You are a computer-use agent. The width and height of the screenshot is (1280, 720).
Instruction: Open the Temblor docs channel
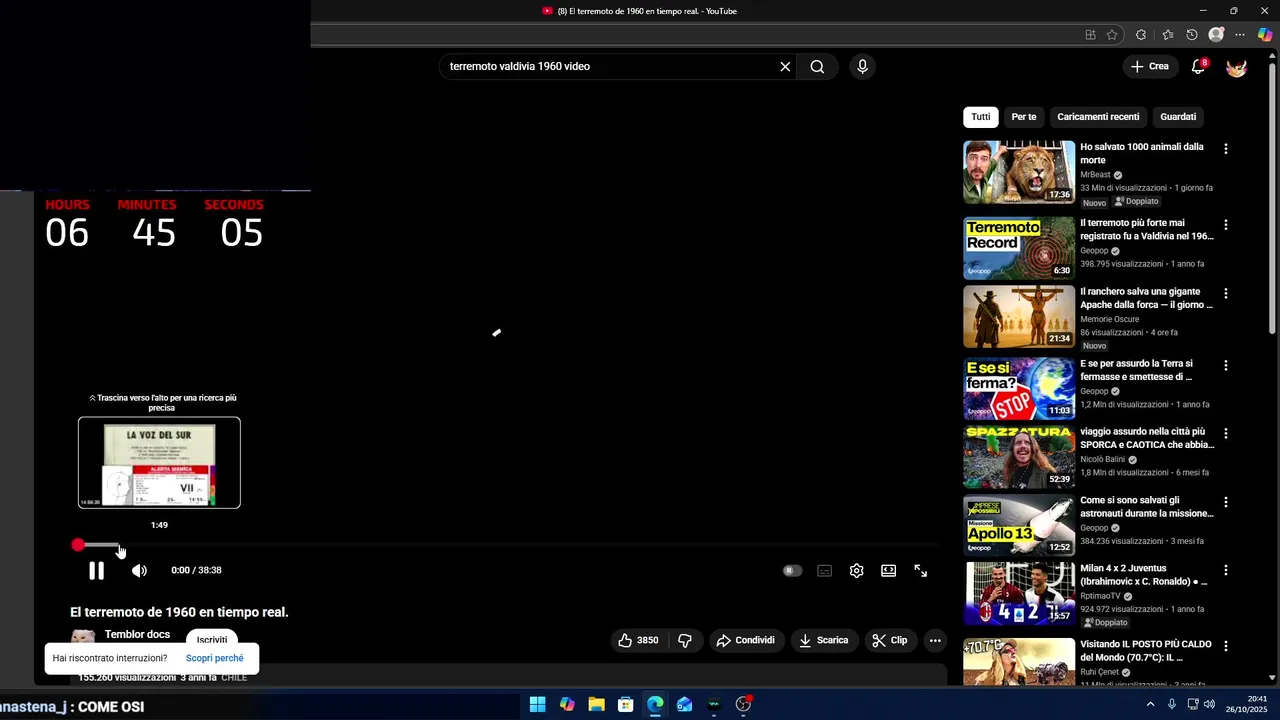click(137, 634)
